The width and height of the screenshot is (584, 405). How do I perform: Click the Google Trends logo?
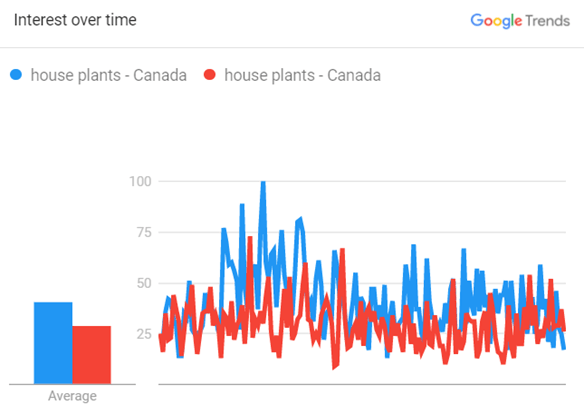tap(520, 20)
